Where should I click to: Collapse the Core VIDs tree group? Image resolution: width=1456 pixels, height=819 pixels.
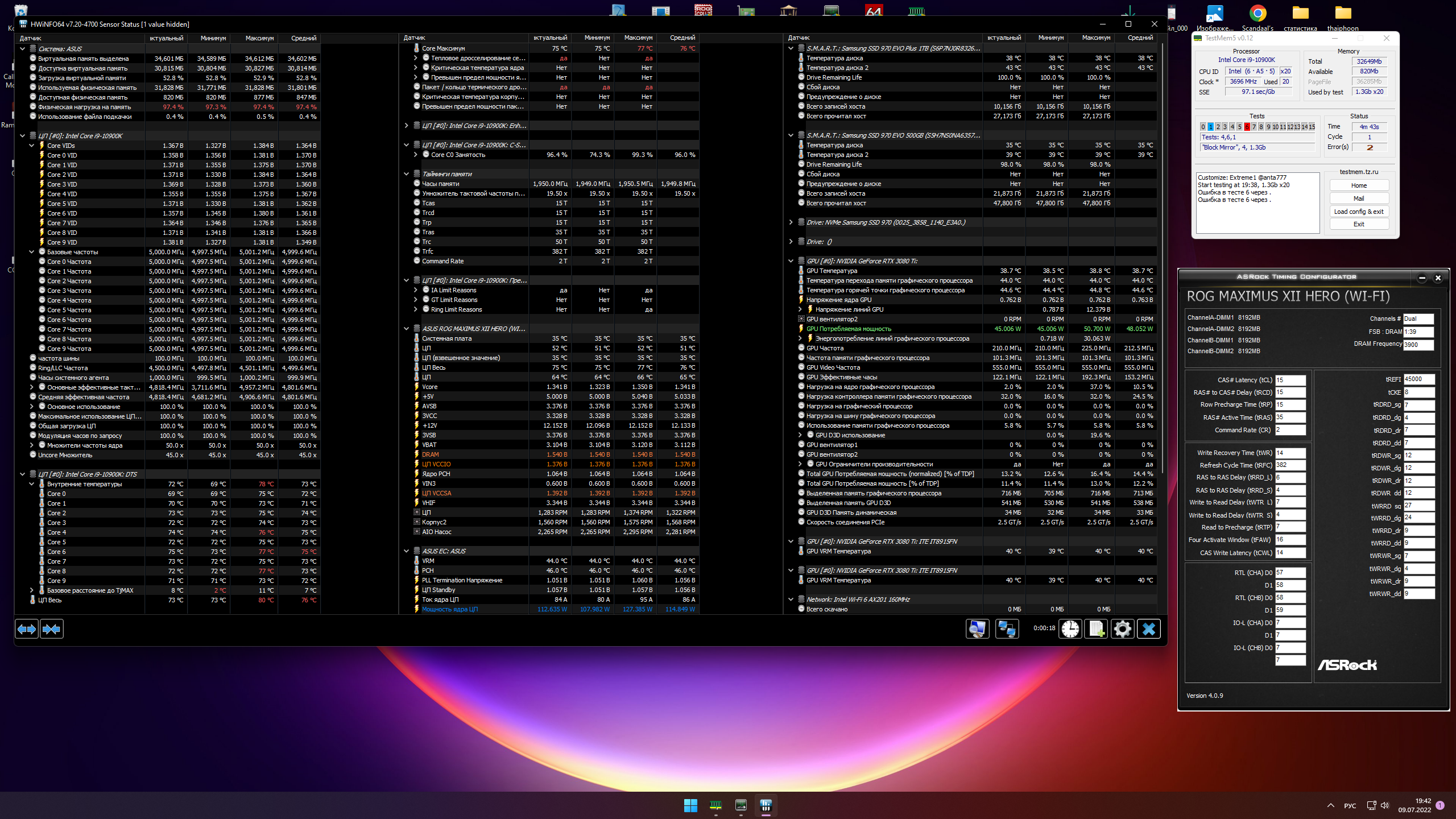pos(32,146)
